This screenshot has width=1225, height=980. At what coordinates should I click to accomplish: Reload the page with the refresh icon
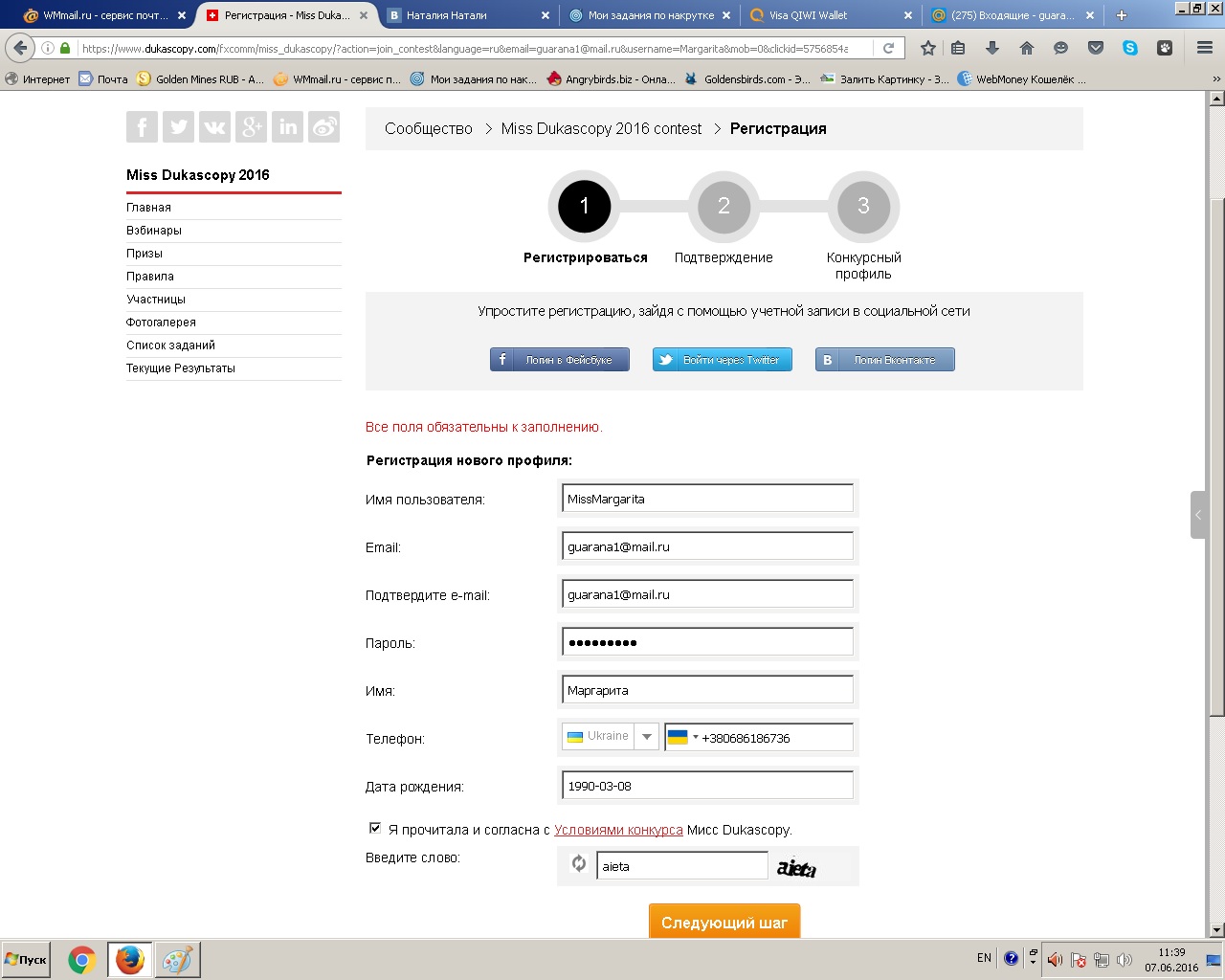pyautogui.click(x=888, y=48)
